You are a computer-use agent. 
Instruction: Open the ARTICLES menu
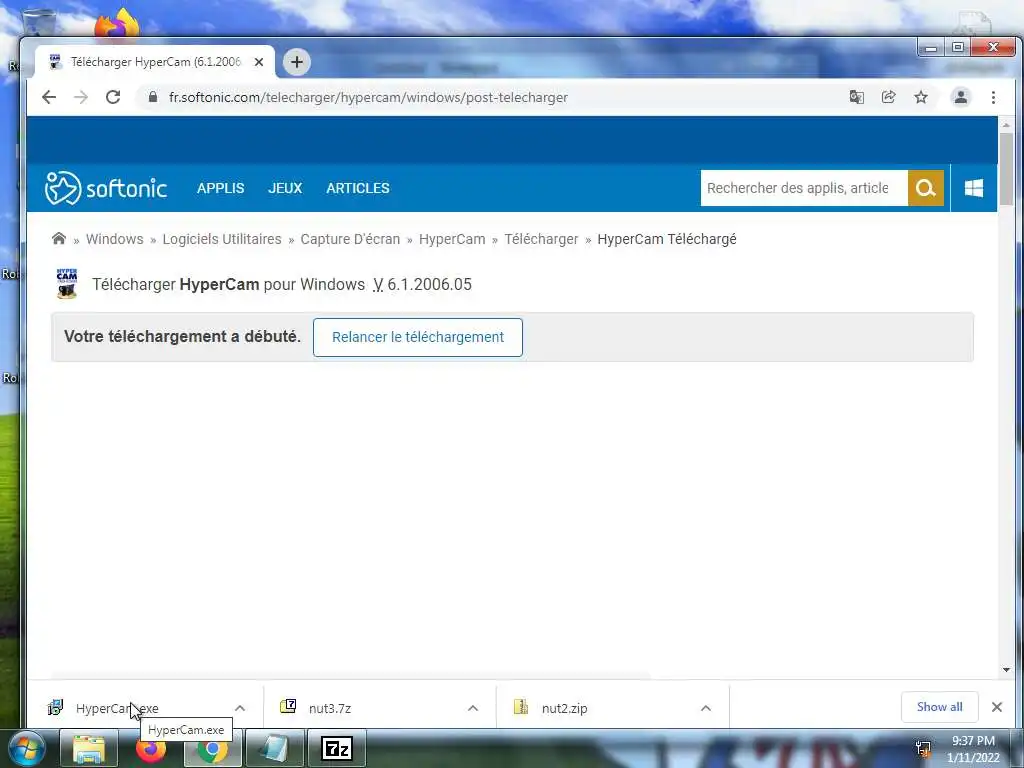(x=358, y=188)
